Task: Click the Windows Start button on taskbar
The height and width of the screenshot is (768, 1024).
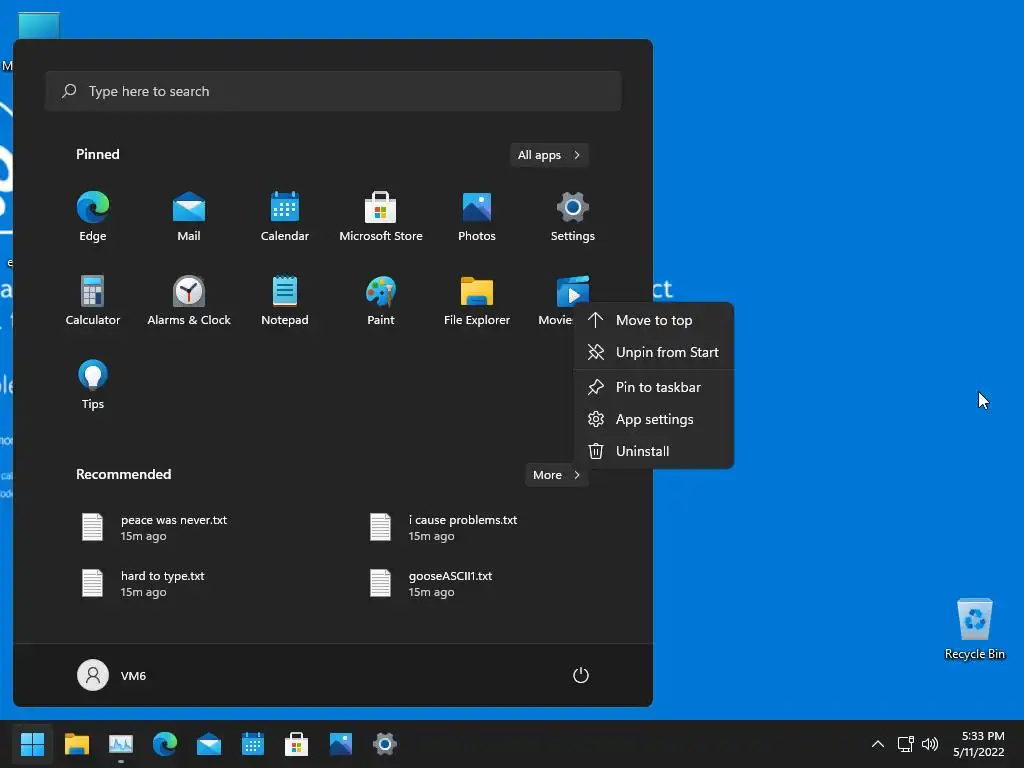Action: pyautogui.click(x=32, y=744)
